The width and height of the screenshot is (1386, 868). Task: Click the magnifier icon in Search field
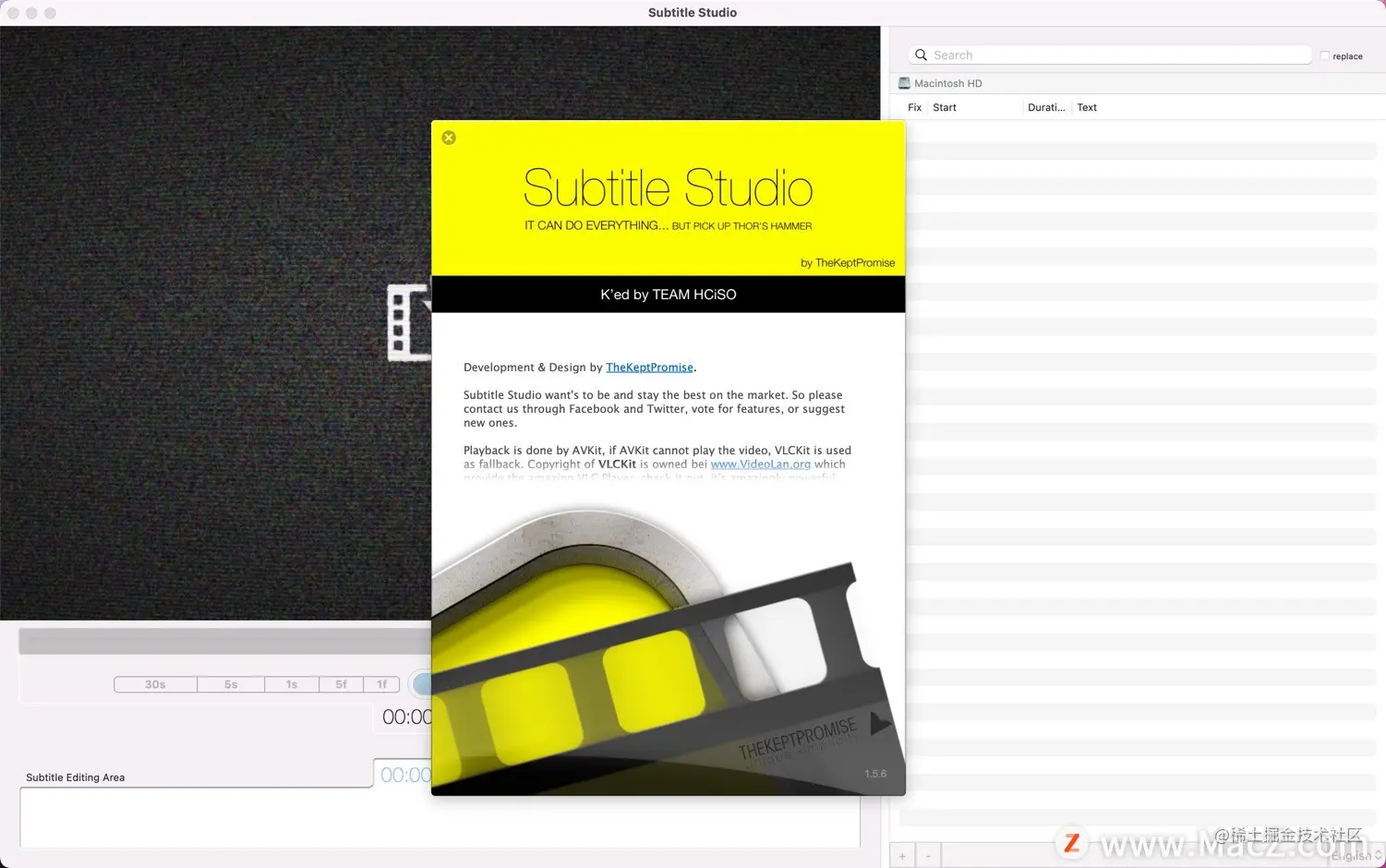click(921, 55)
